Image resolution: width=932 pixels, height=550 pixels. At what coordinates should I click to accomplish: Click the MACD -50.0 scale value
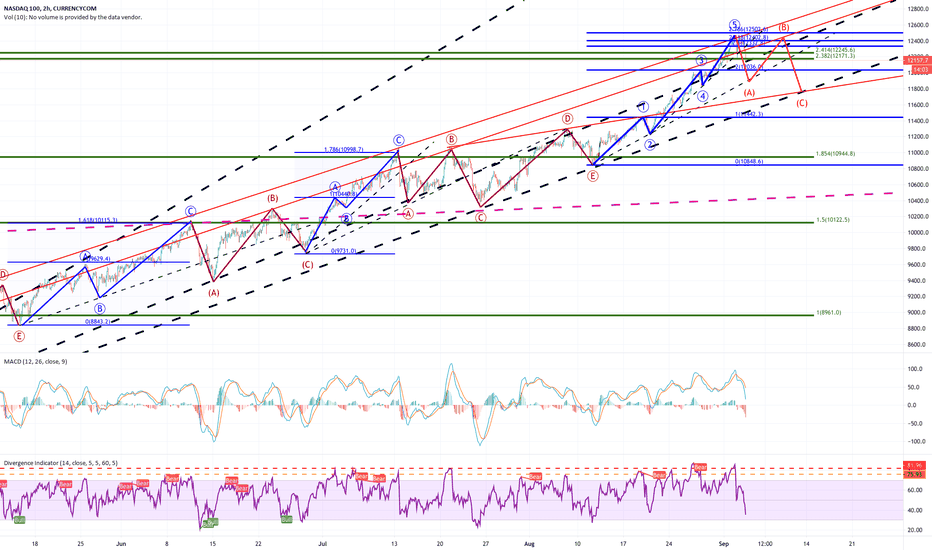click(x=915, y=423)
